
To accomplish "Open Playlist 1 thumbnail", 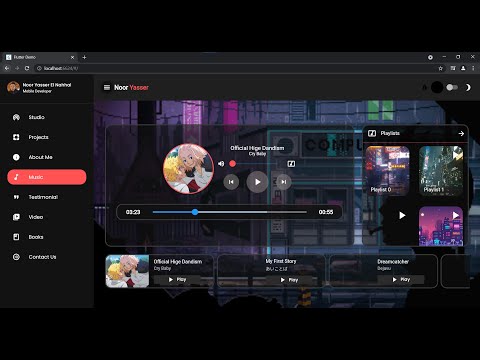I will pyautogui.click(x=441, y=171).
